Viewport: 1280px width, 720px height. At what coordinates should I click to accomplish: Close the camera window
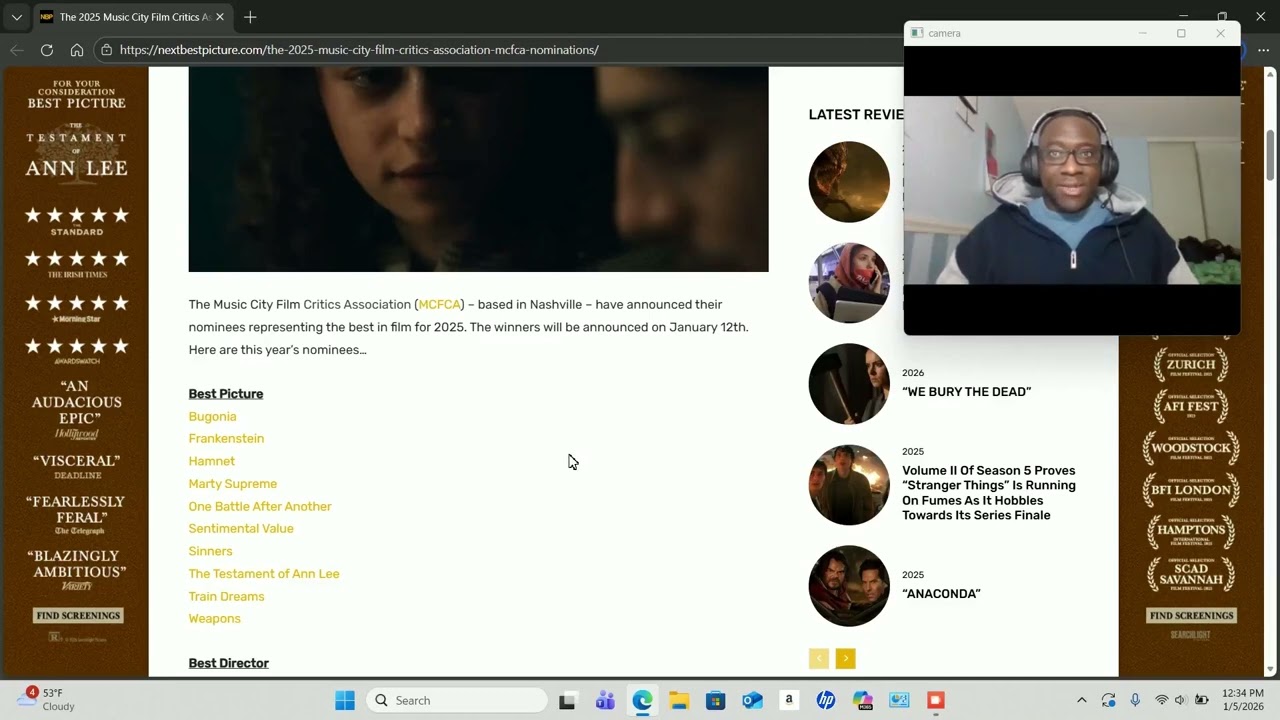tap(1220, 33)
